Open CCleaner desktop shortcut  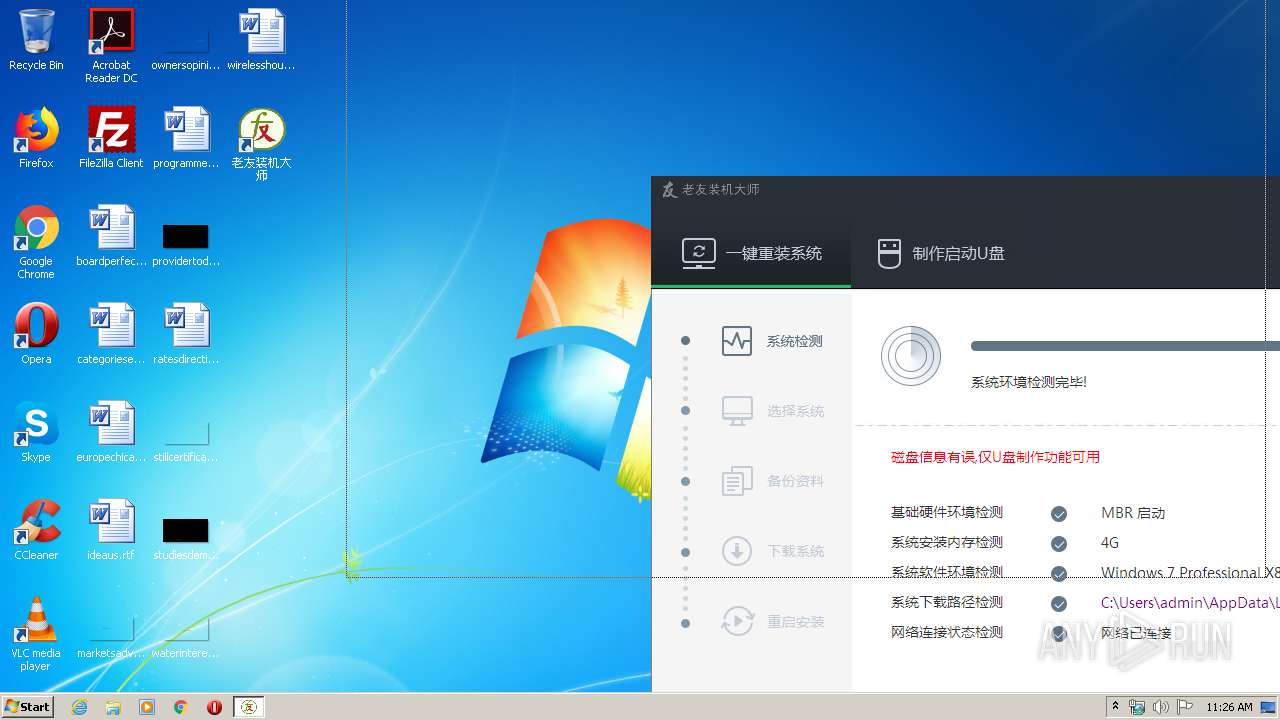click(36, 530)
